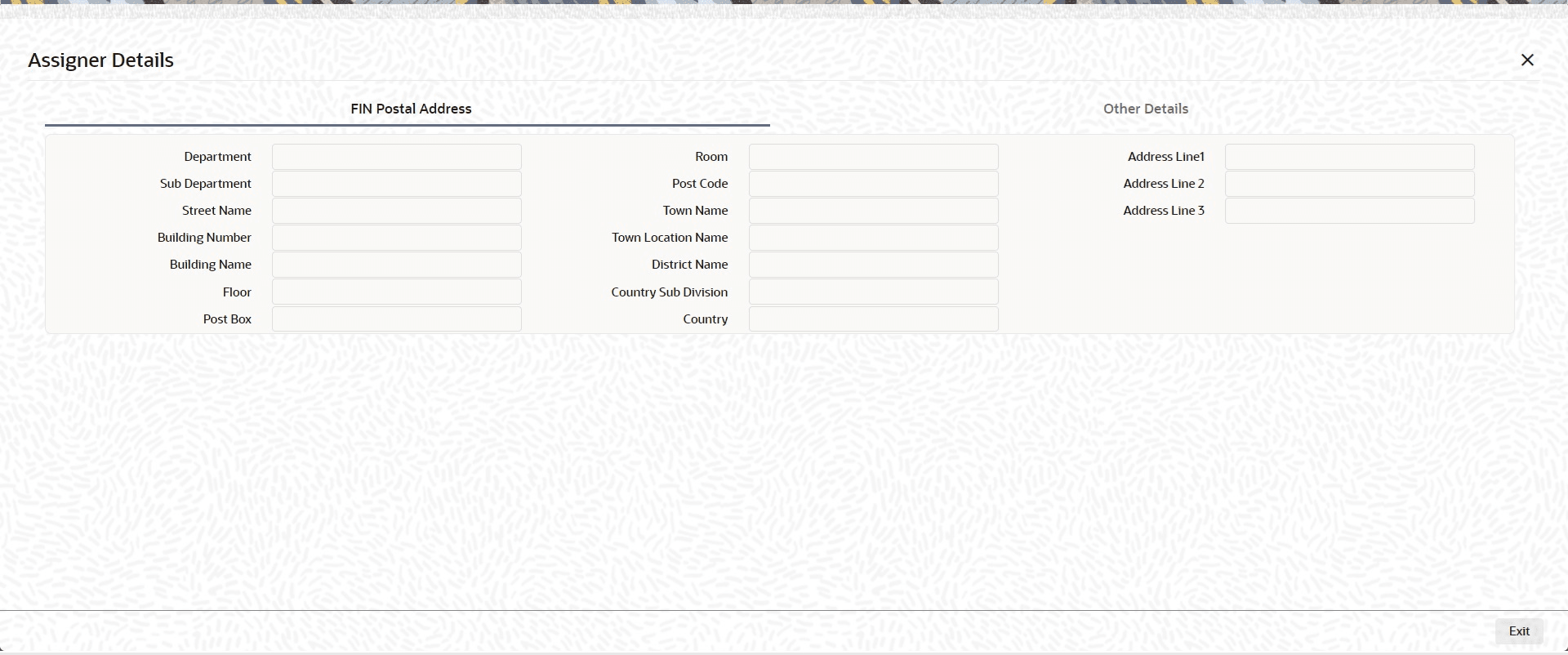Focus the Sub Department input field
Viewport: 1568px width, 655px height.
[x=397, y=184]
